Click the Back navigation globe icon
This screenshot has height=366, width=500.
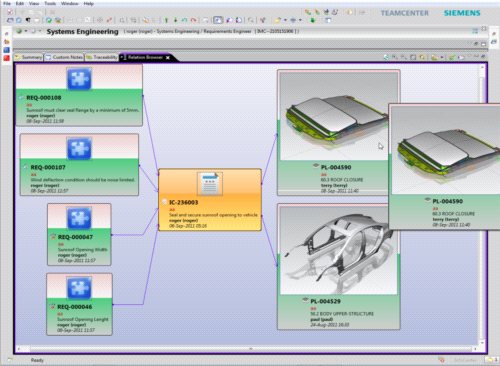pyautogui.click(x=19, y=31)
